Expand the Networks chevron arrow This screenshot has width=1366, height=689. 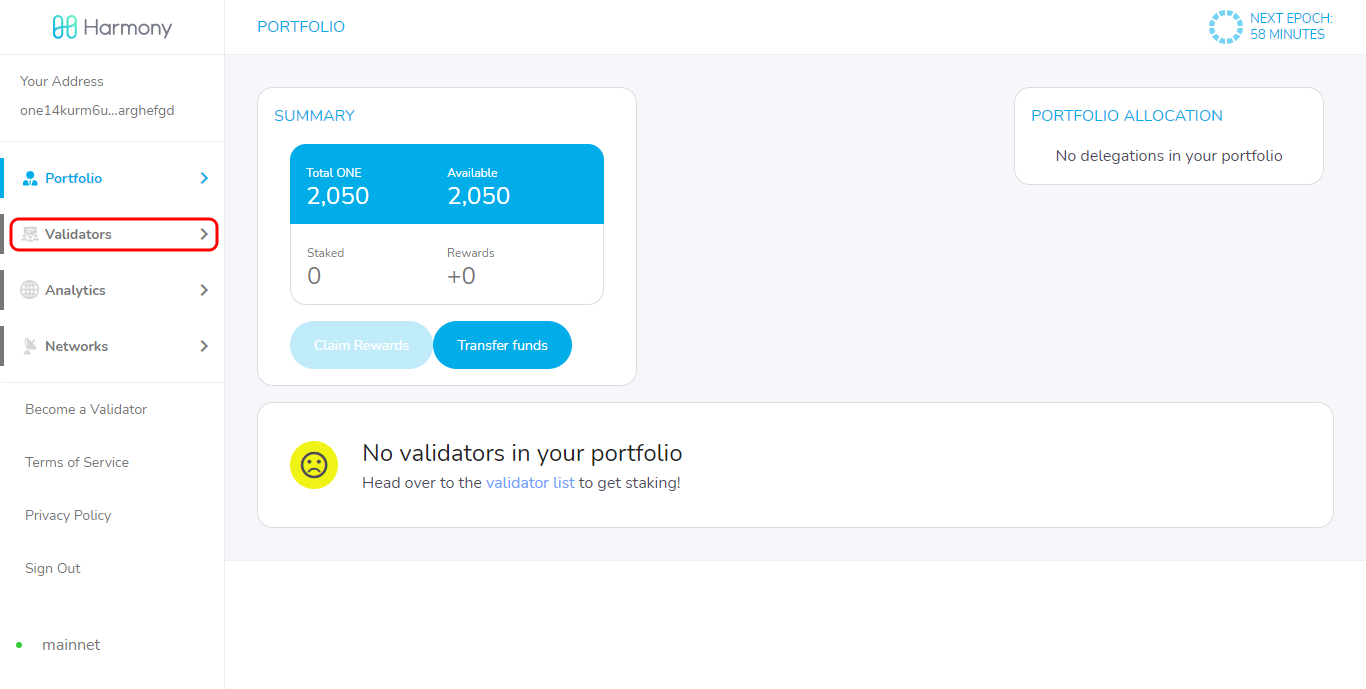coord(204,346)
